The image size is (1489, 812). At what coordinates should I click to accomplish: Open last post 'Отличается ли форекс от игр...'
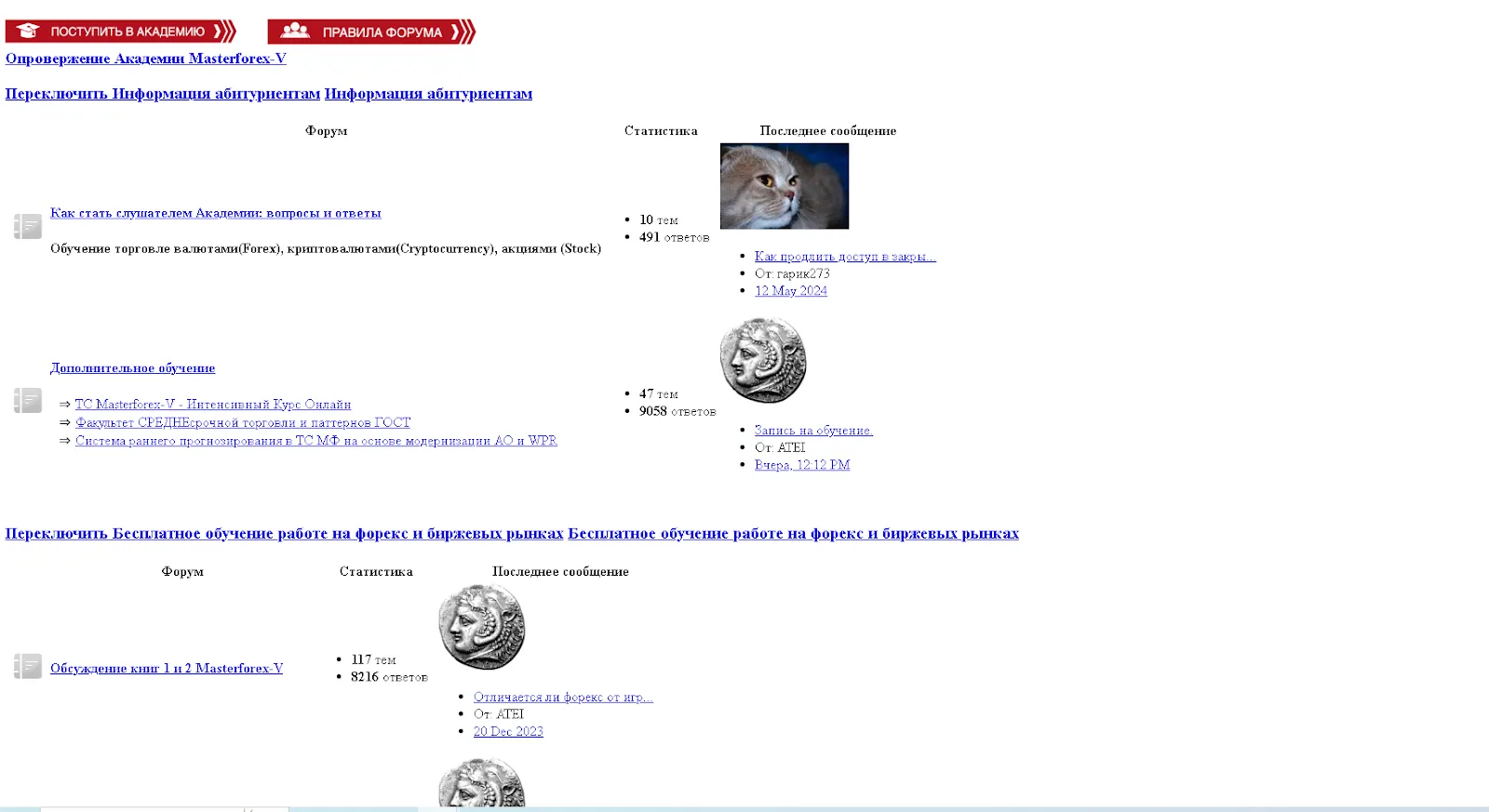[x=563, y=698]
